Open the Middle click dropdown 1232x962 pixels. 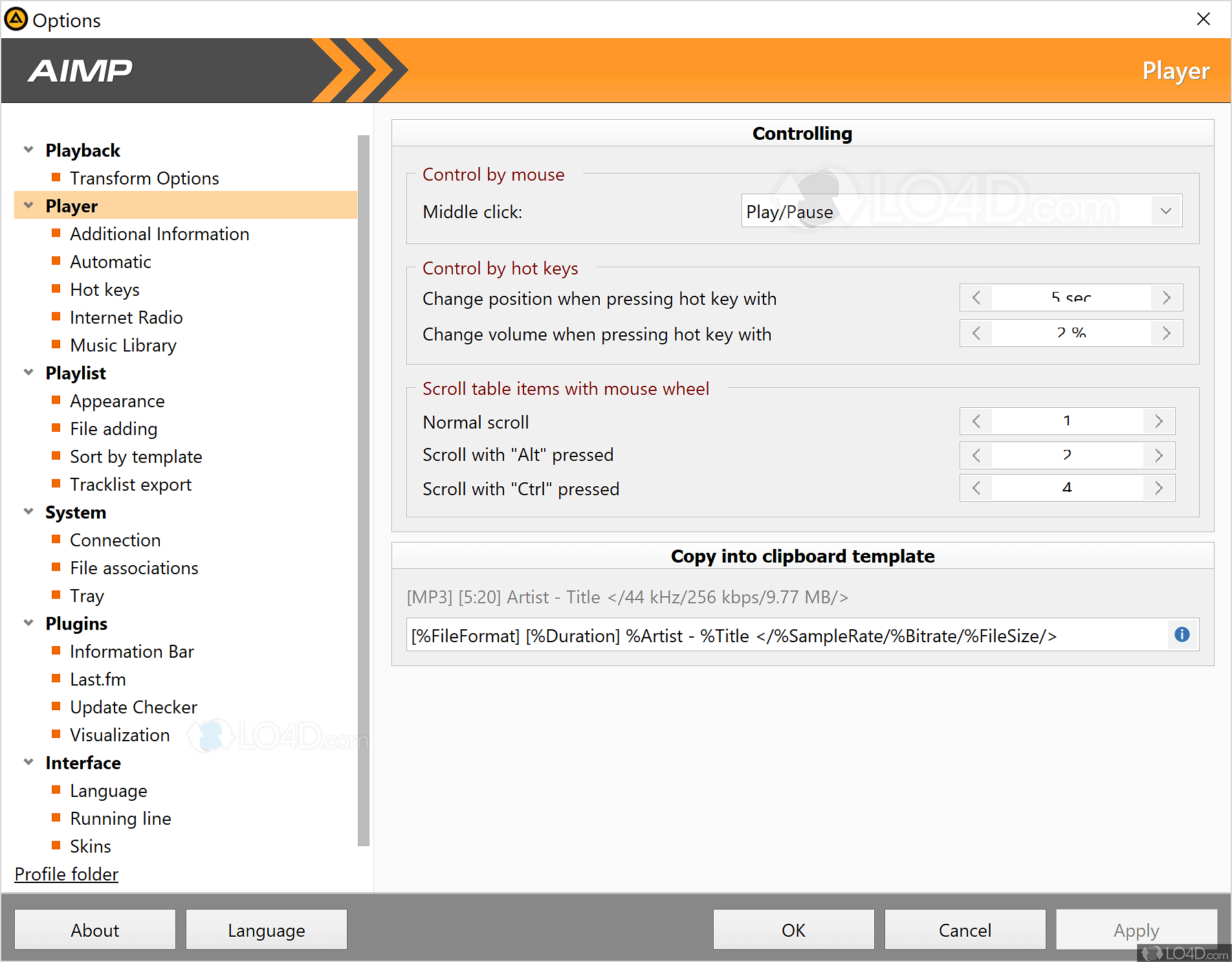1165,211
